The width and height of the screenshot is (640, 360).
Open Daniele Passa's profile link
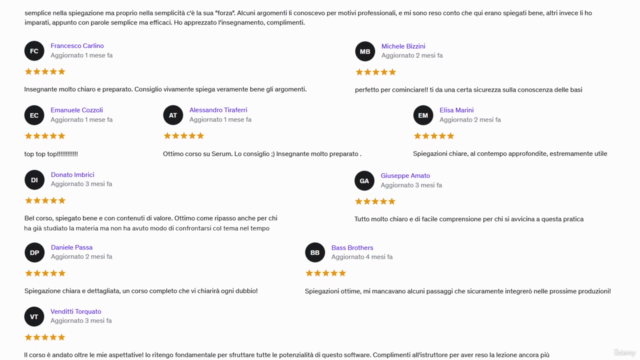(71, 247)
